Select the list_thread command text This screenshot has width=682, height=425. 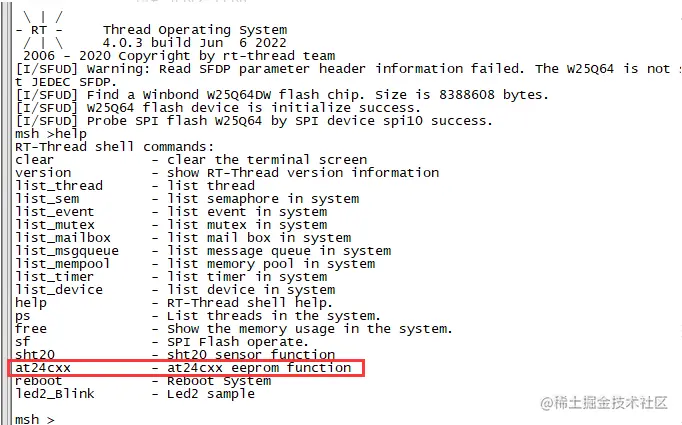click(x=59, y=186)
